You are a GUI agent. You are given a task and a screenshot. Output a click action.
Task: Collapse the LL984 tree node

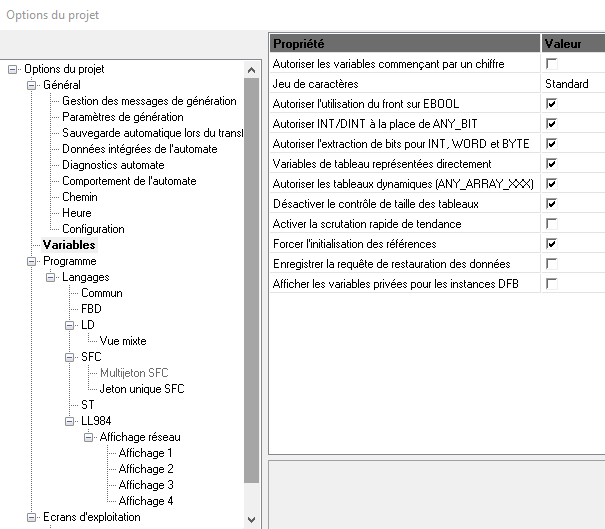tap(70, 421)
